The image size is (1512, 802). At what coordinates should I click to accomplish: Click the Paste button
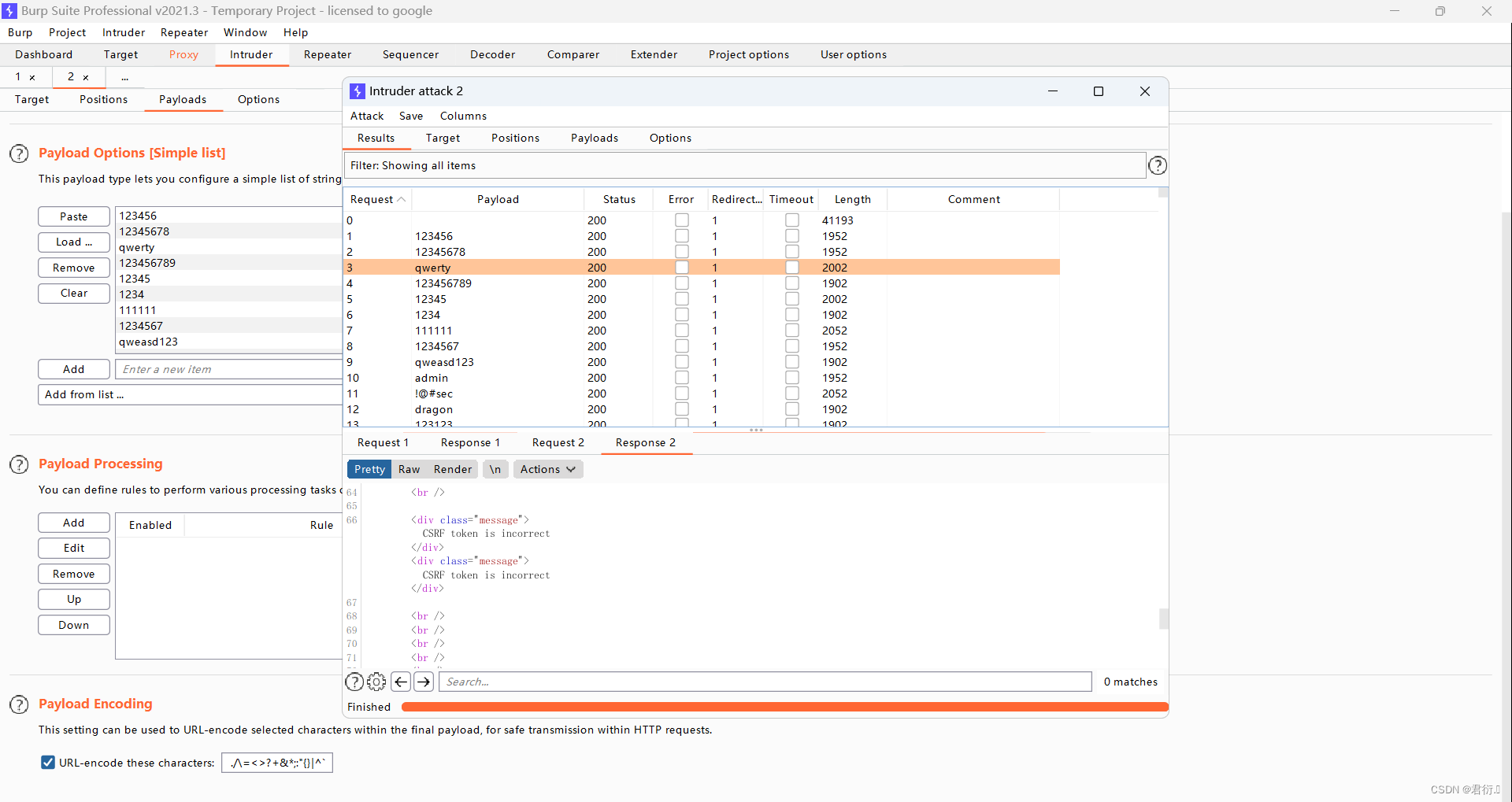point(74,216)
